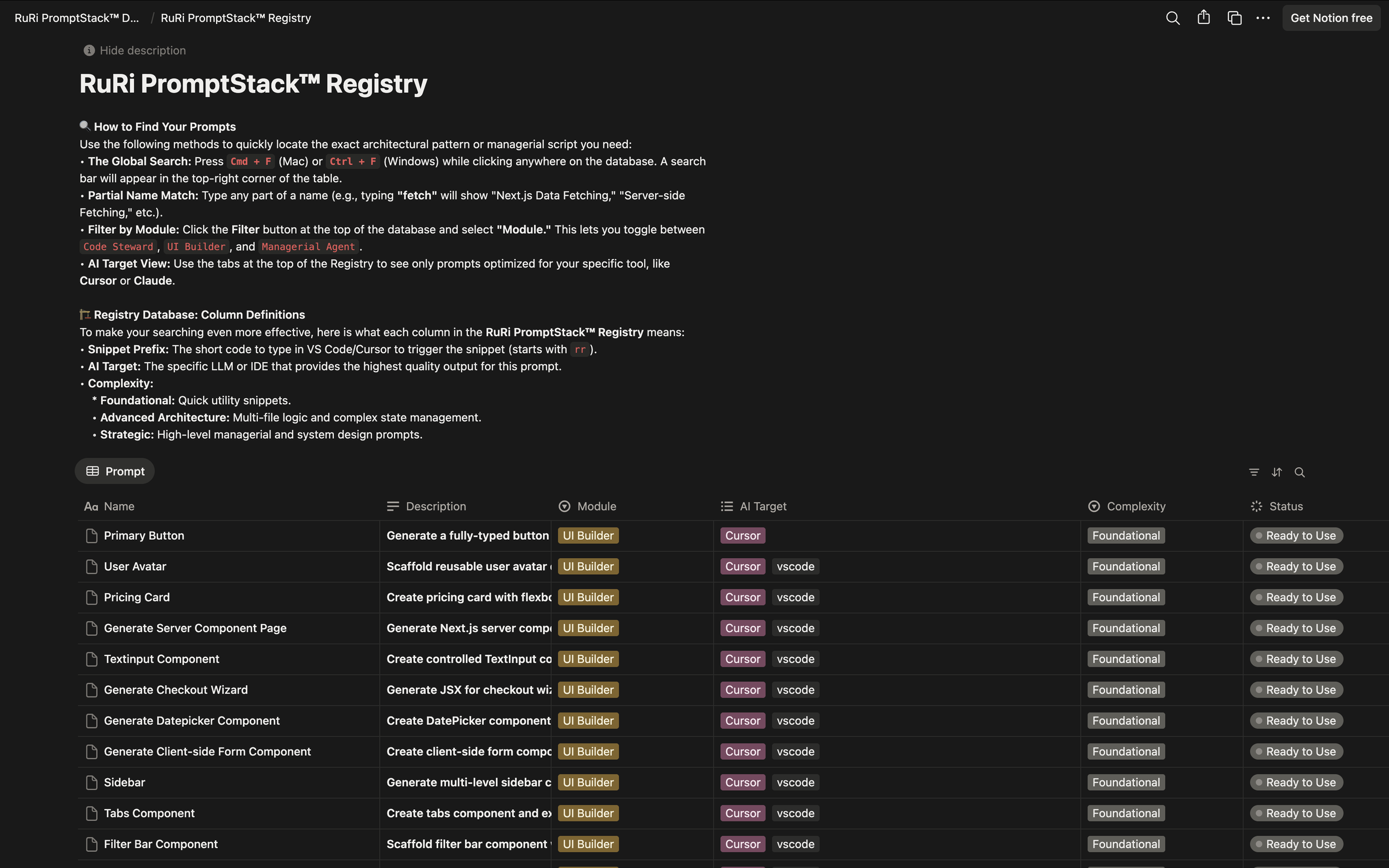
Task: Open Generate Checkout Wizard entry
Action: point(175,690)
